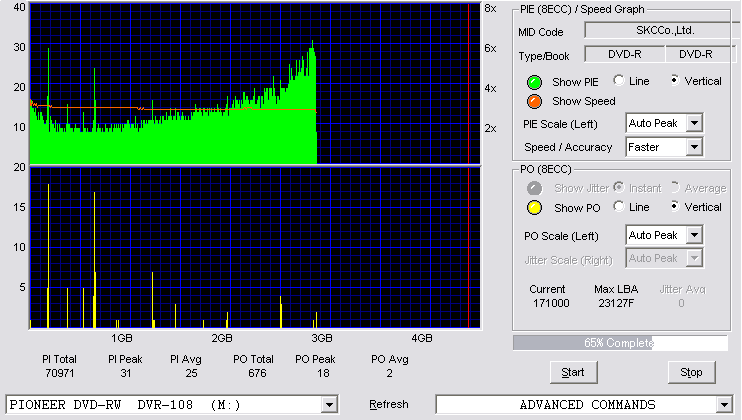The width and height of the screenshot is (742, 420).
Task: Click the PI Total value 70971
Action: 60,373
